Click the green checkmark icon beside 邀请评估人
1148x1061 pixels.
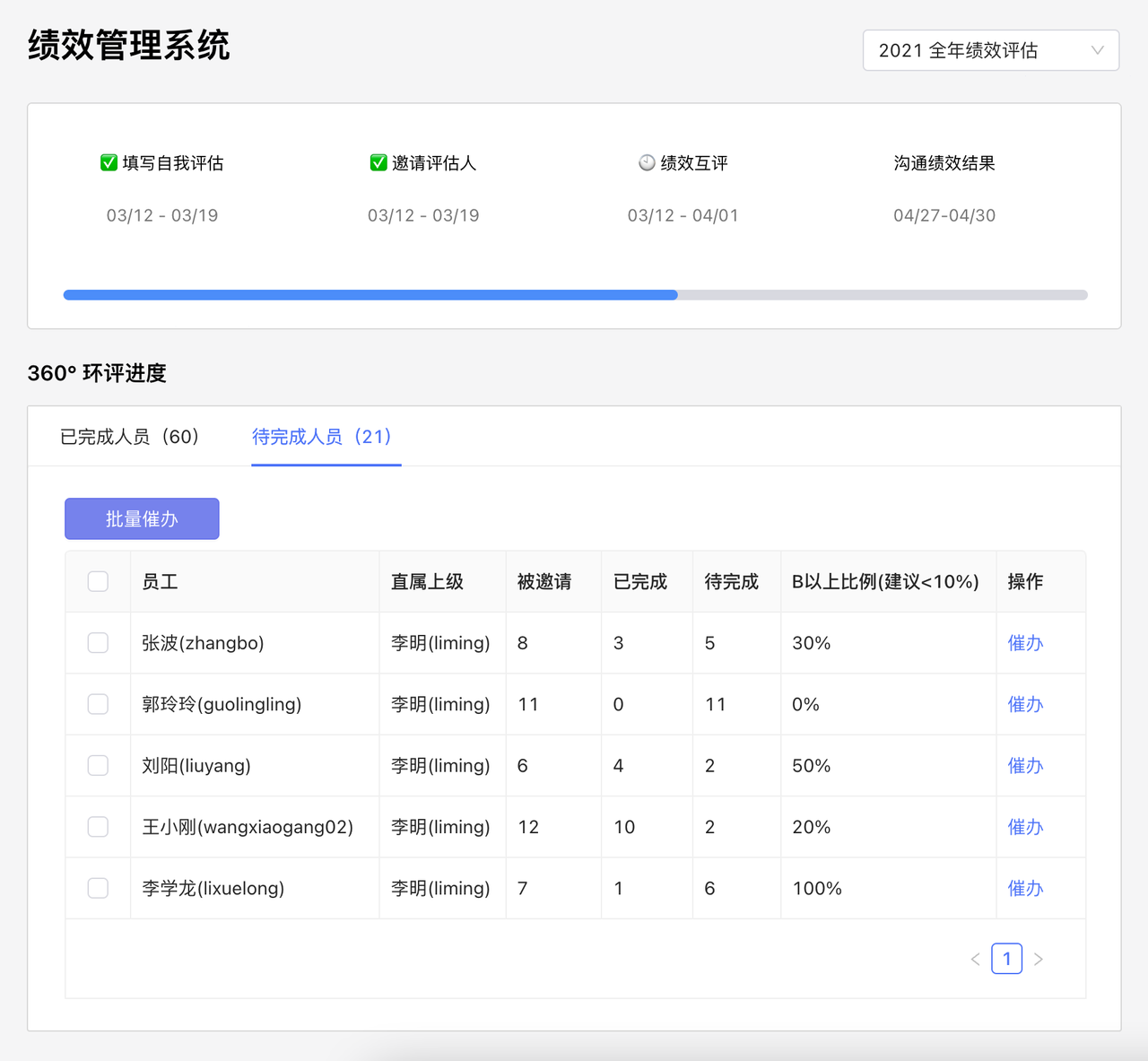pyautogui.click(x=378, y=162)
